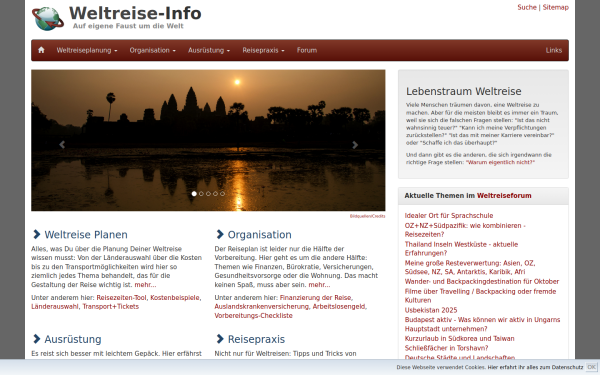This screenshot has width=600, height=375.
Task: Select second carousel indicator dot
Action: [x=201, y=194]
